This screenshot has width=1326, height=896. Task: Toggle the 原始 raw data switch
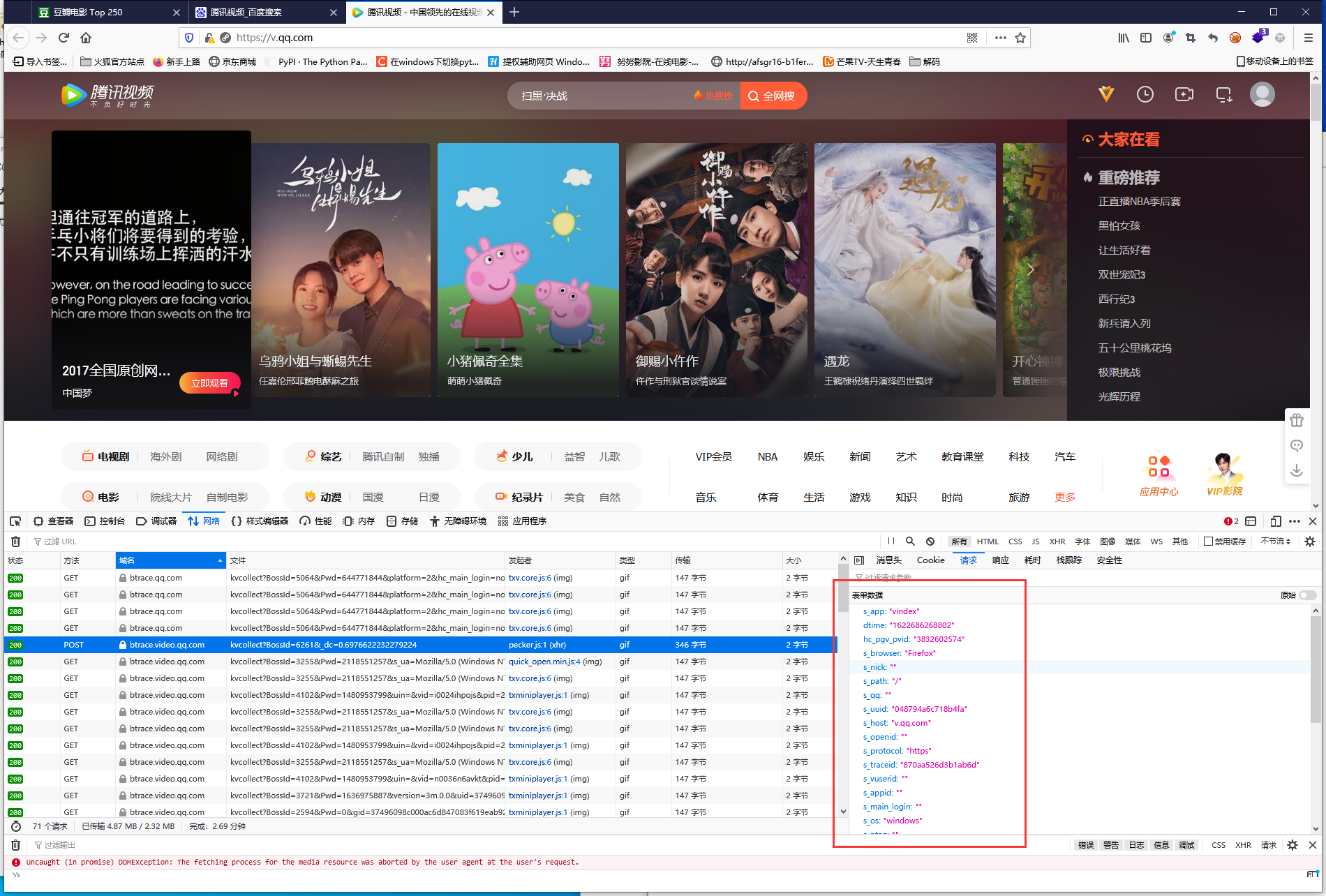[x=1307, y=595]
